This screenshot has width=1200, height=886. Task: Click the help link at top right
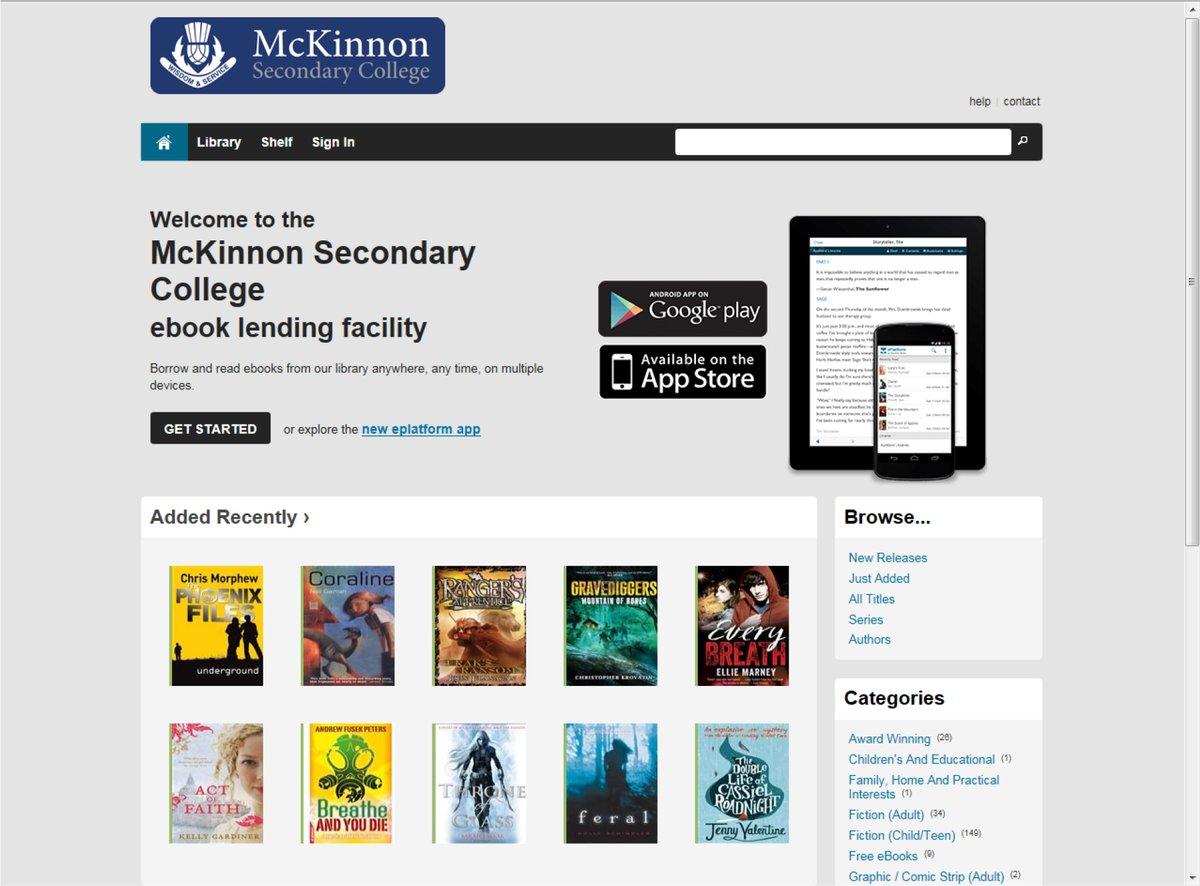point(980,101)
